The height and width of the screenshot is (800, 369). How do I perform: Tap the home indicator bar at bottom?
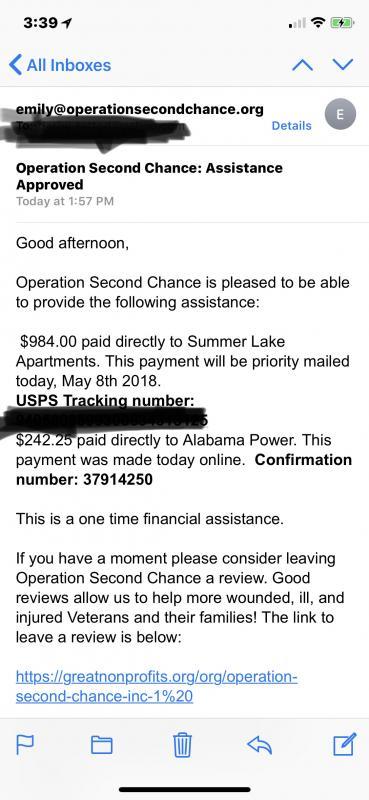185,789
